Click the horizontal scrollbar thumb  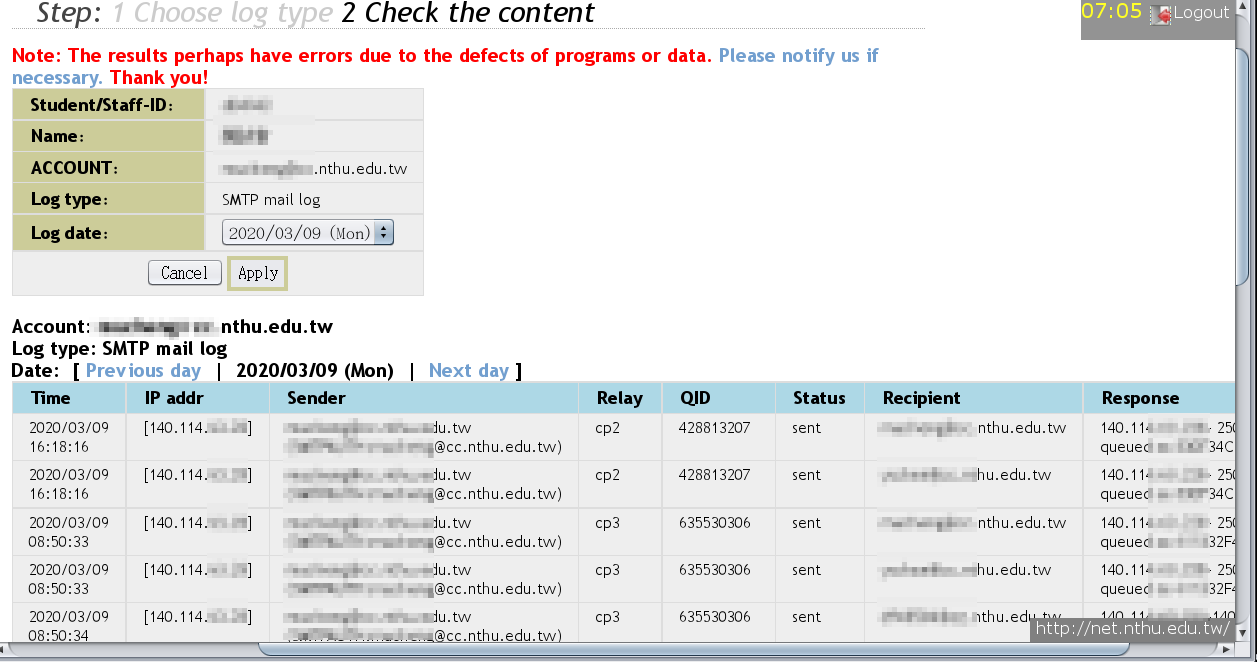click(x=693, y=650)
